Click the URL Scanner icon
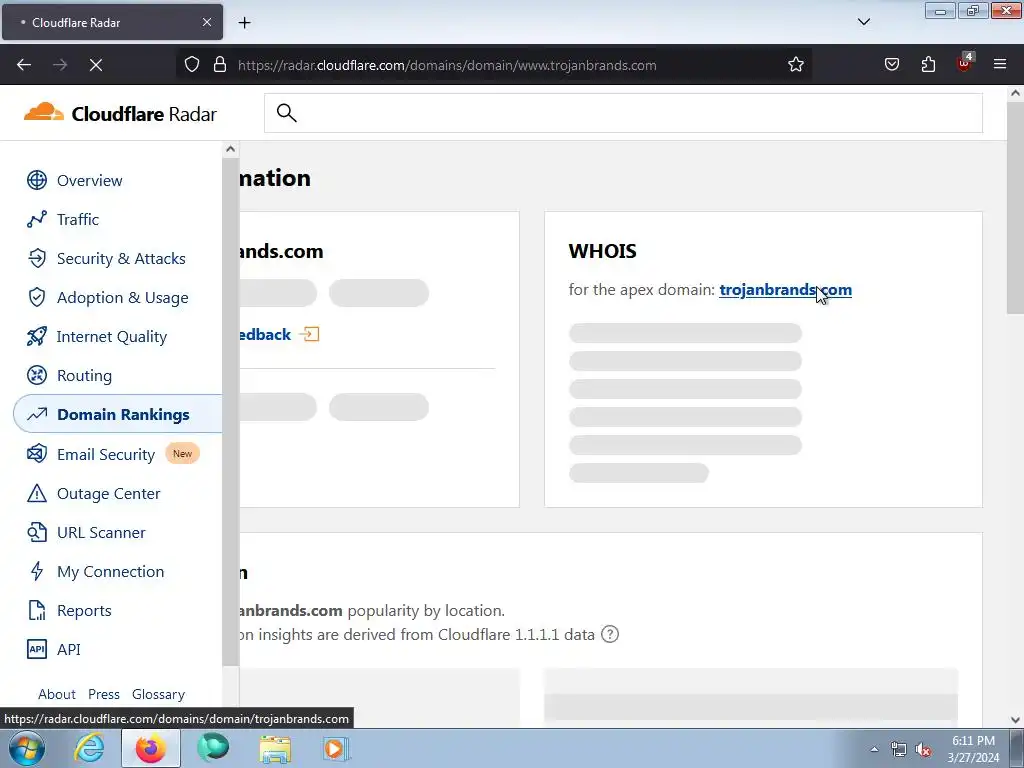 click(x=37, y=532)
